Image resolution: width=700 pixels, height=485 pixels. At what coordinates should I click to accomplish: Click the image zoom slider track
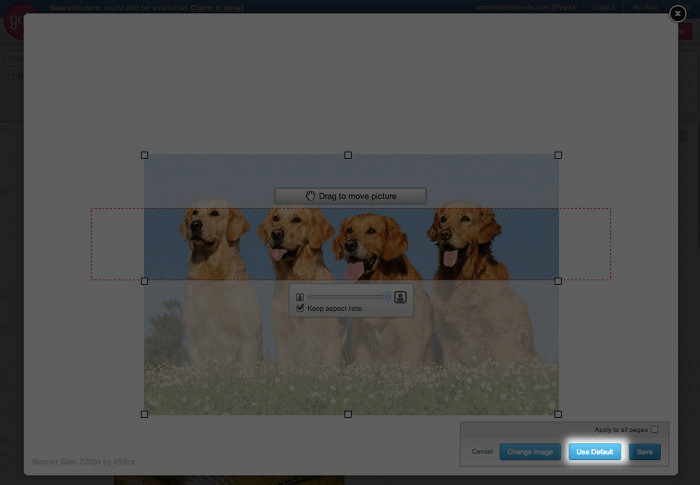point(349,297)
